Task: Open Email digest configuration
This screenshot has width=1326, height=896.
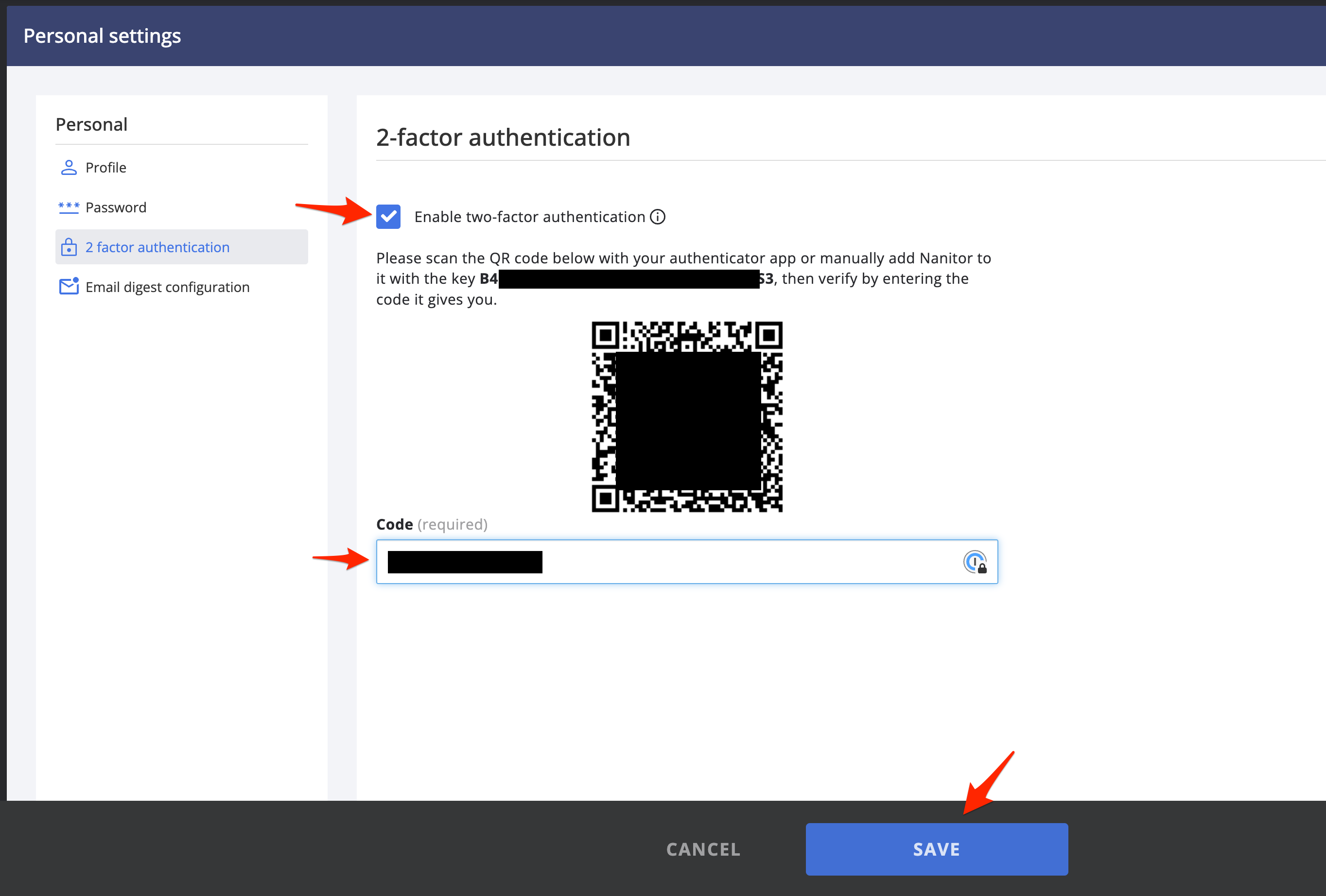Action: pos(167,288)
